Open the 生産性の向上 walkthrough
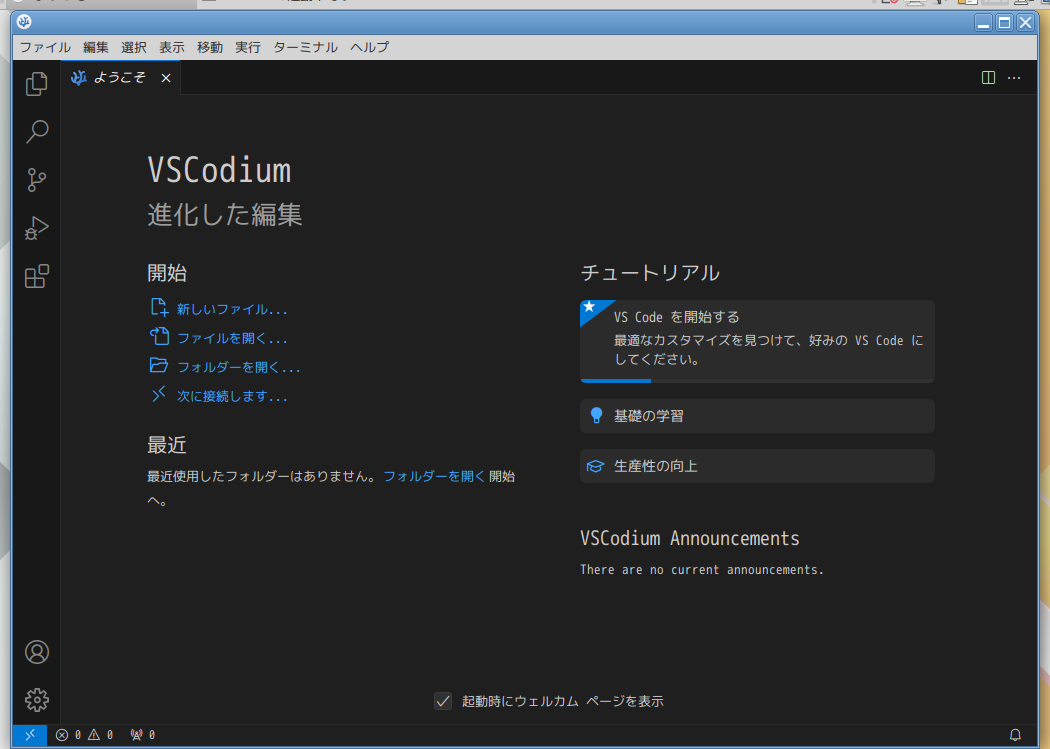 tap(757, 466)
